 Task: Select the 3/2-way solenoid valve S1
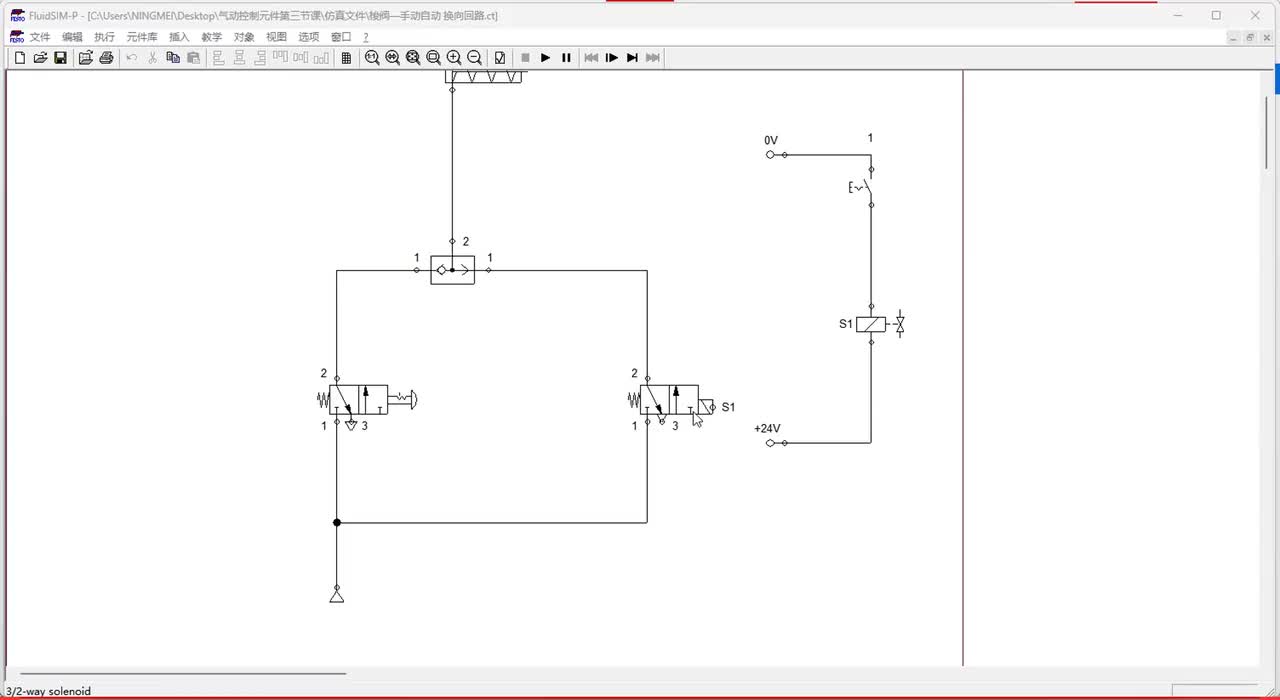click(x=670, y=400)
